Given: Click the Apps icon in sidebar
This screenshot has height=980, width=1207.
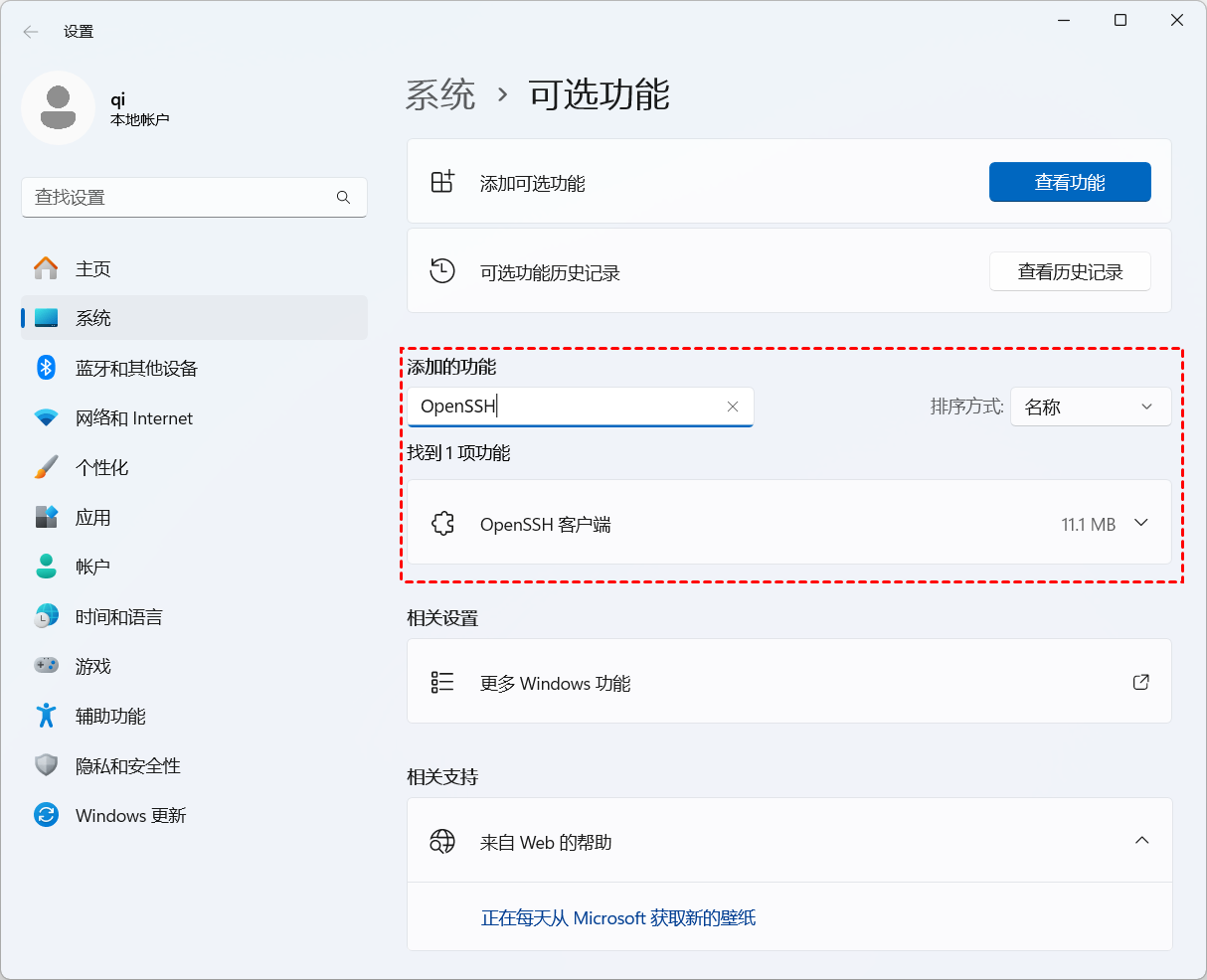Looking at the screenshot, I should (x=46, y=517).
